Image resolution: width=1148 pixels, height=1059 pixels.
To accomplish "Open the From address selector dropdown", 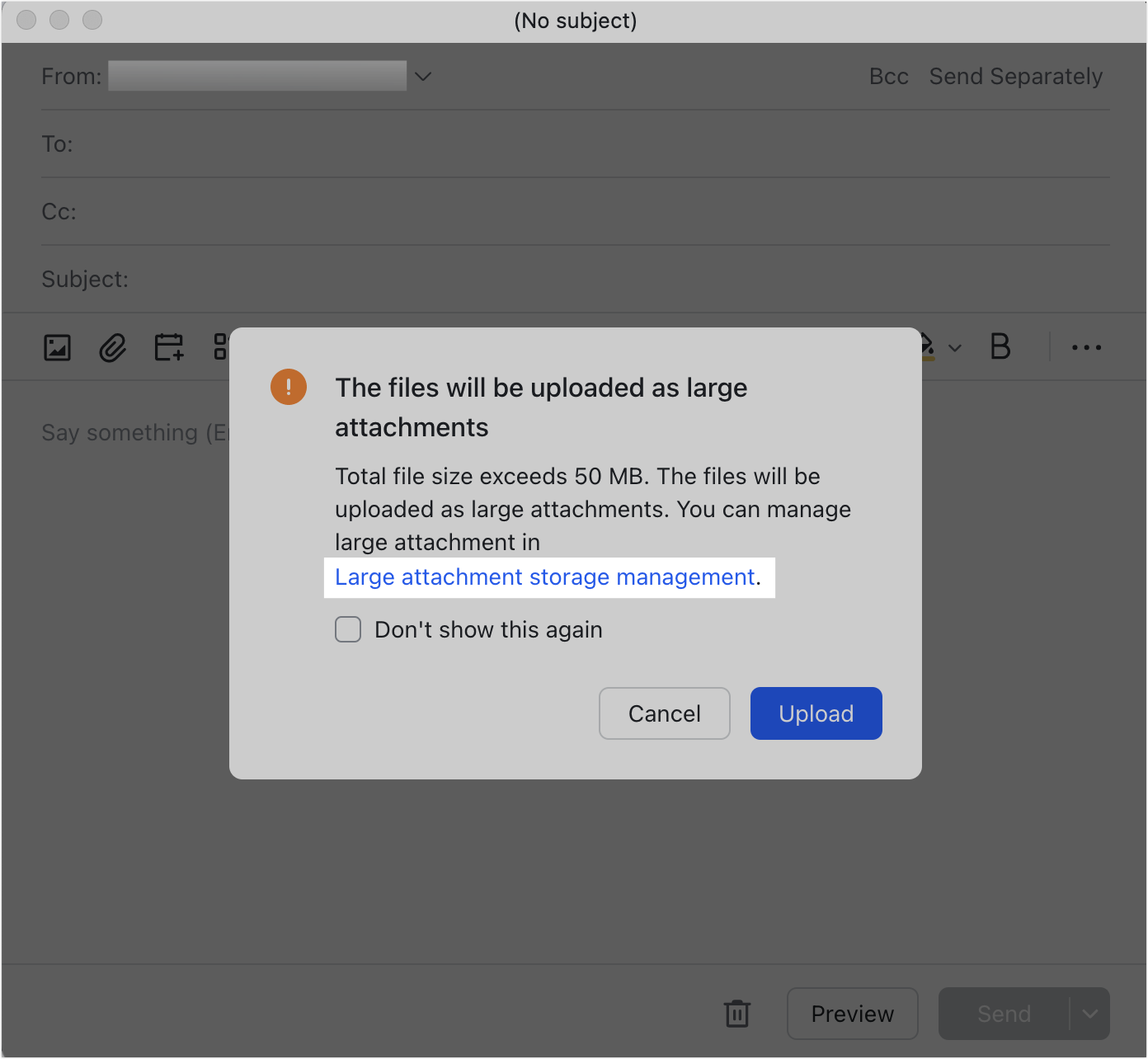I will (x=423, y=76).
